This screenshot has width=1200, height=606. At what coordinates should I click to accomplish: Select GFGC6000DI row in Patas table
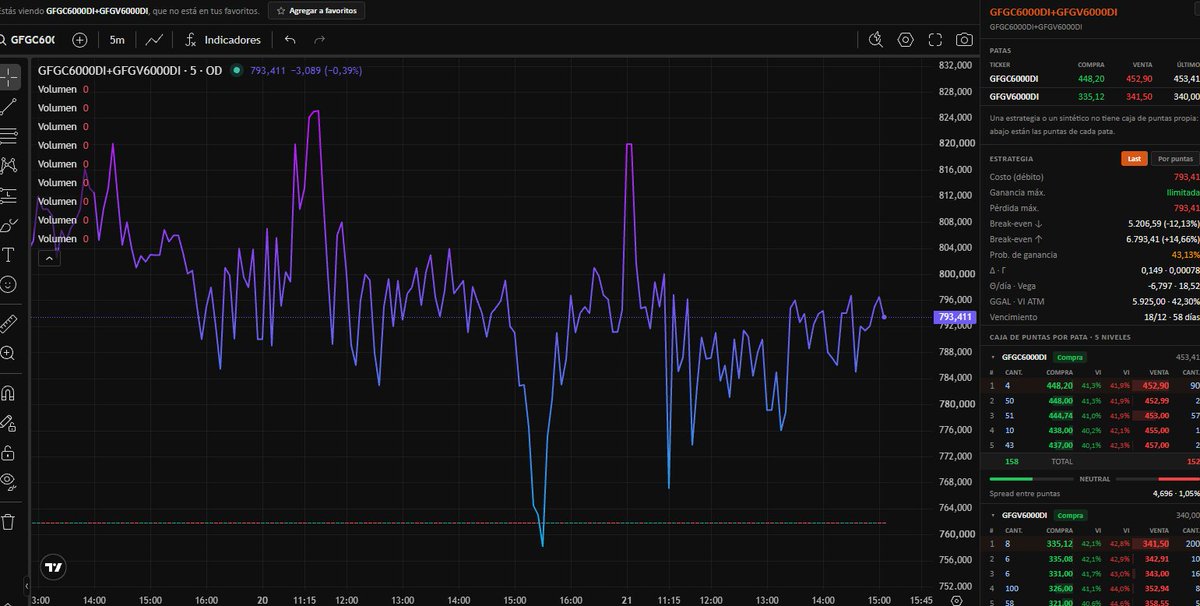click(x=1093, y=77)
